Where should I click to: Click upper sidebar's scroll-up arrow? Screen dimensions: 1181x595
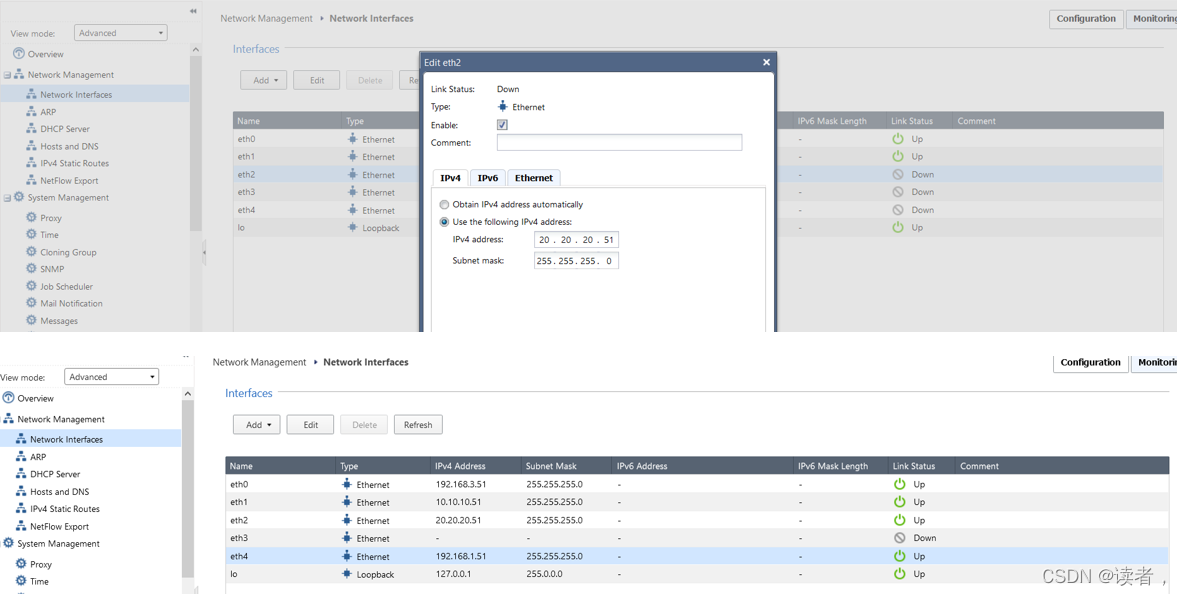pos(196,50)
